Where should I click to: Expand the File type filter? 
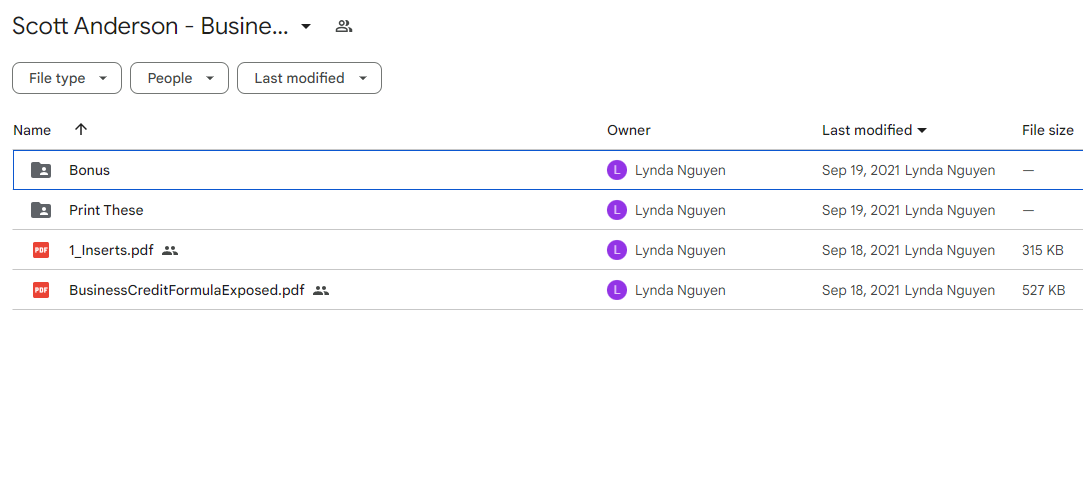tap(67, 78)
